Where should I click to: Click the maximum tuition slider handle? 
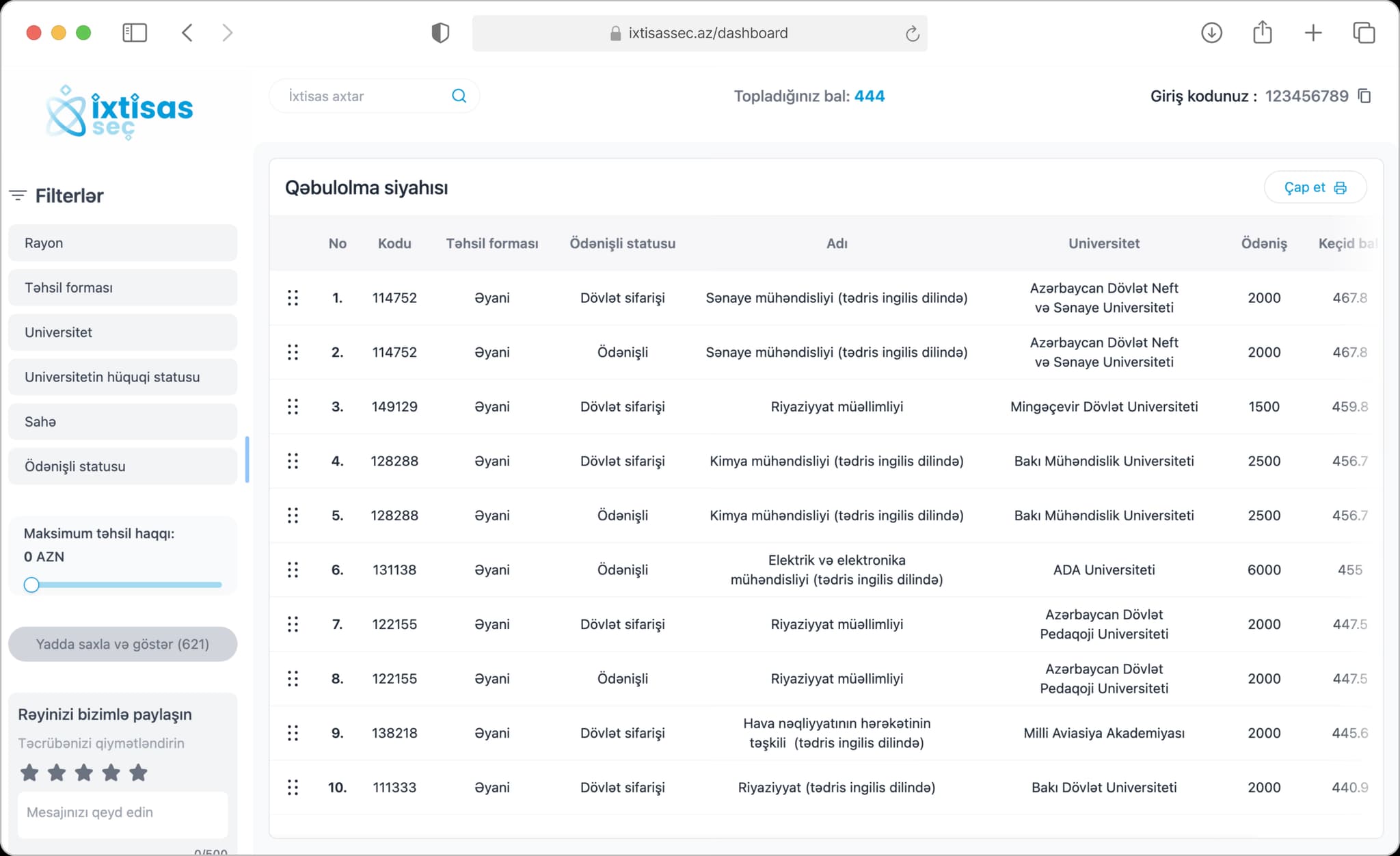pos(31,585)
